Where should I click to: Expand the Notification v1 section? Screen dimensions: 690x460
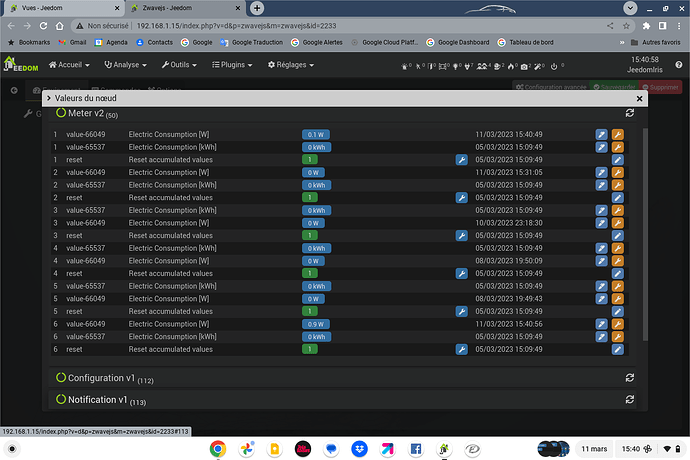pyautogui.click(x=101, y=400)
